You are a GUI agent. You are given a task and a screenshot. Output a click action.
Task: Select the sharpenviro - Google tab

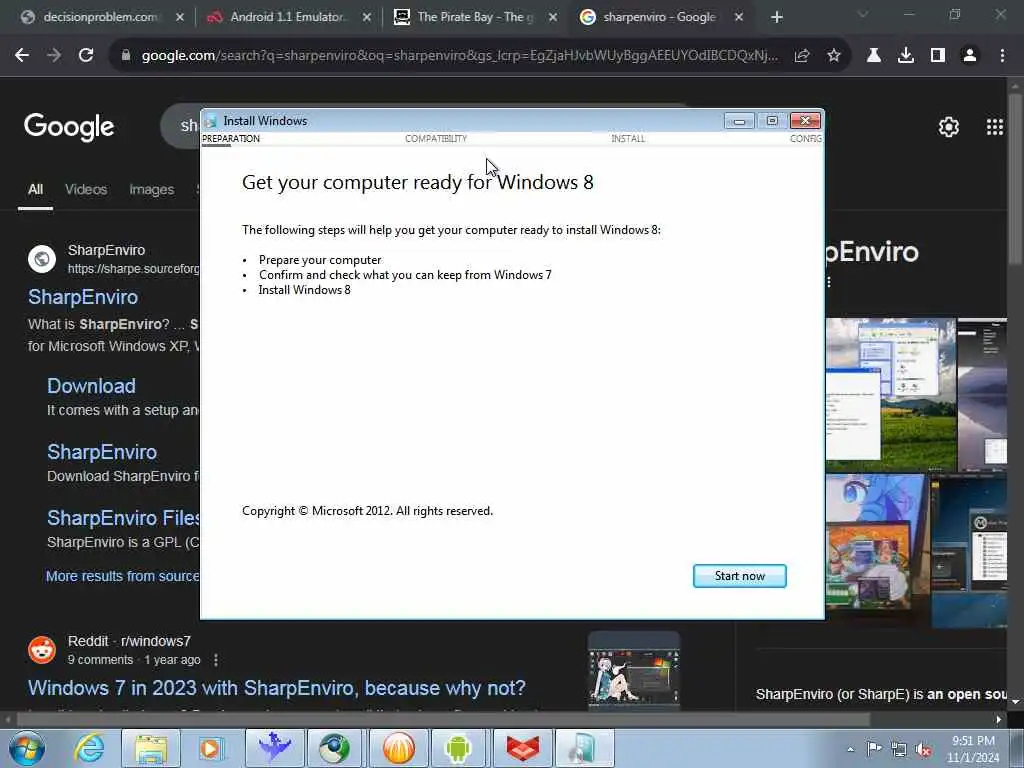click(660, 17)
